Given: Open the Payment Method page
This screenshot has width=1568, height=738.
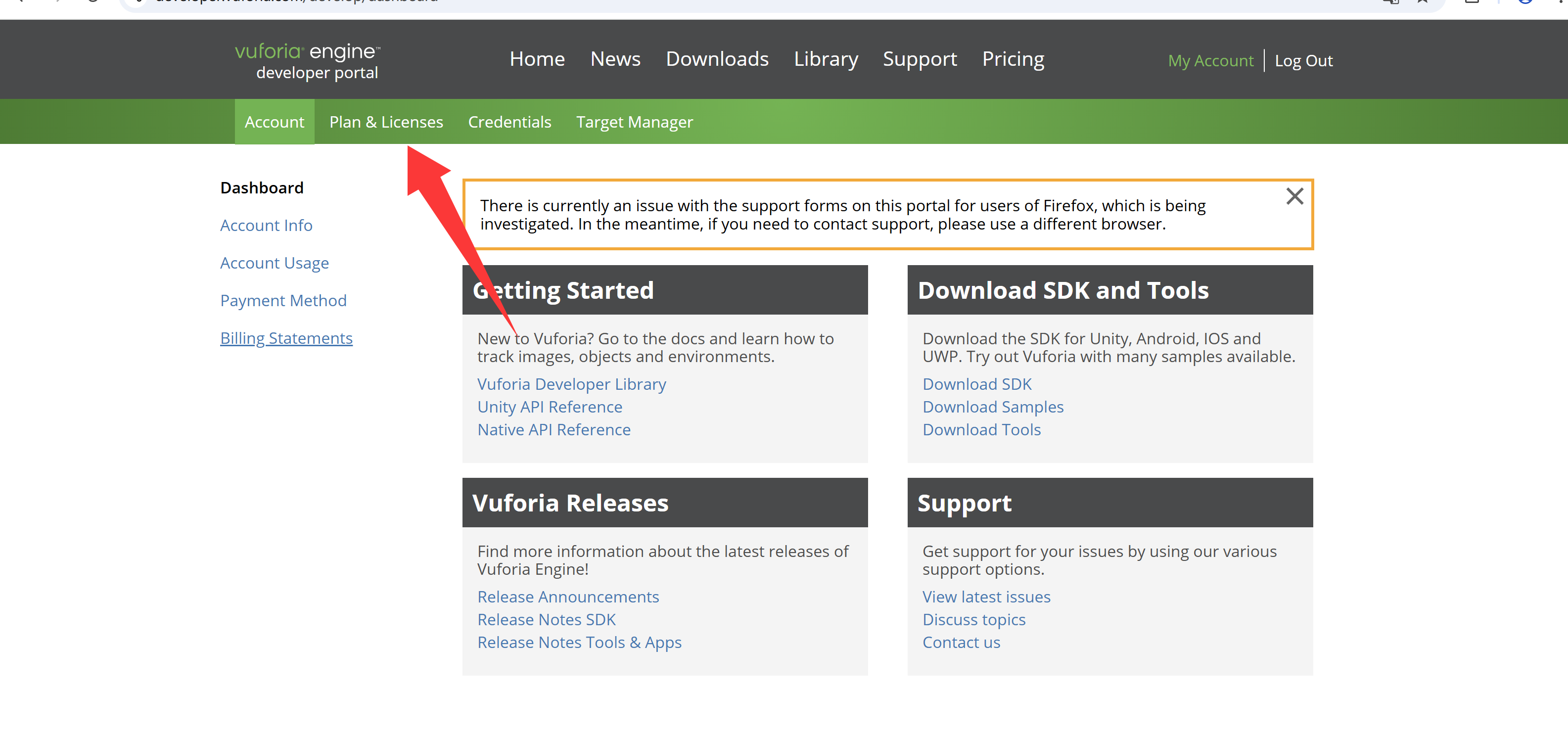Looking at the screenshot, I should [x=283, y=300].
